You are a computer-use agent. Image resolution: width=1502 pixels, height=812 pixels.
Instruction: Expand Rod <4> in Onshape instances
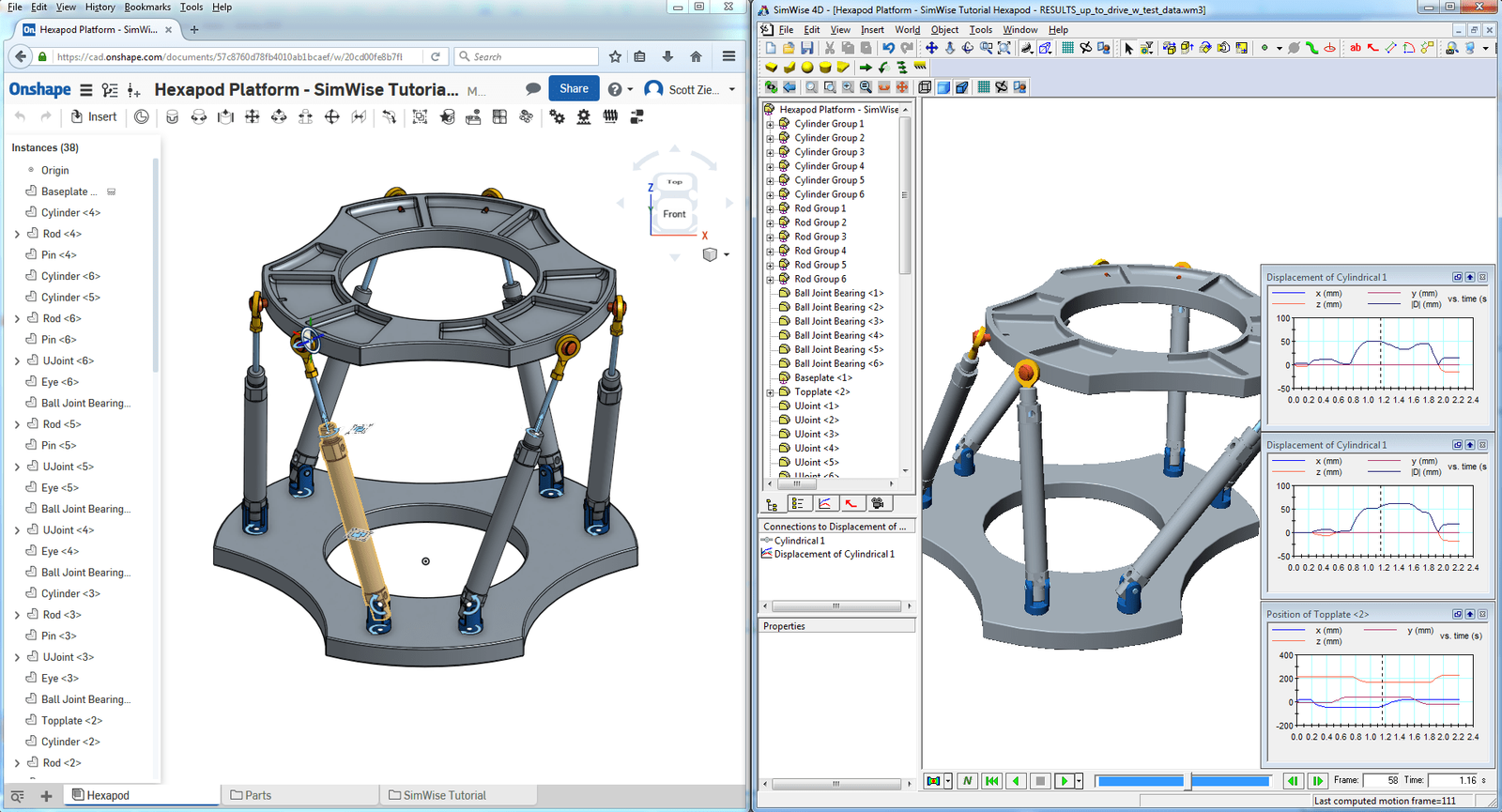click(17, 234)
